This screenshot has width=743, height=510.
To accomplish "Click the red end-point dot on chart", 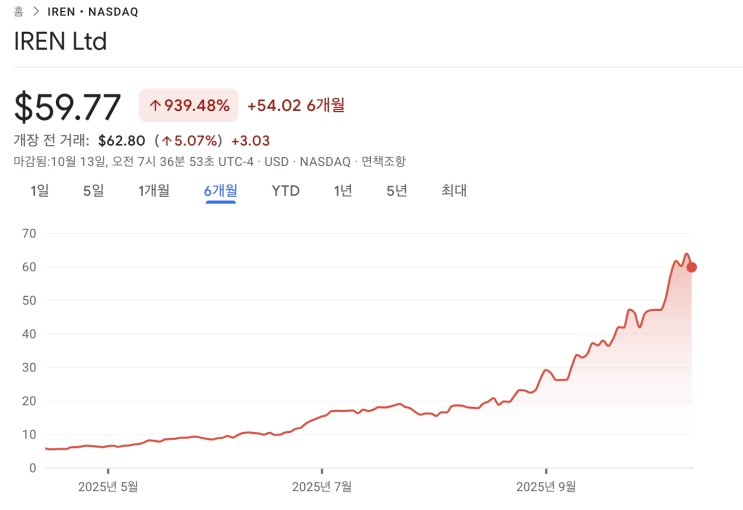I will click(x=691, y=267).
